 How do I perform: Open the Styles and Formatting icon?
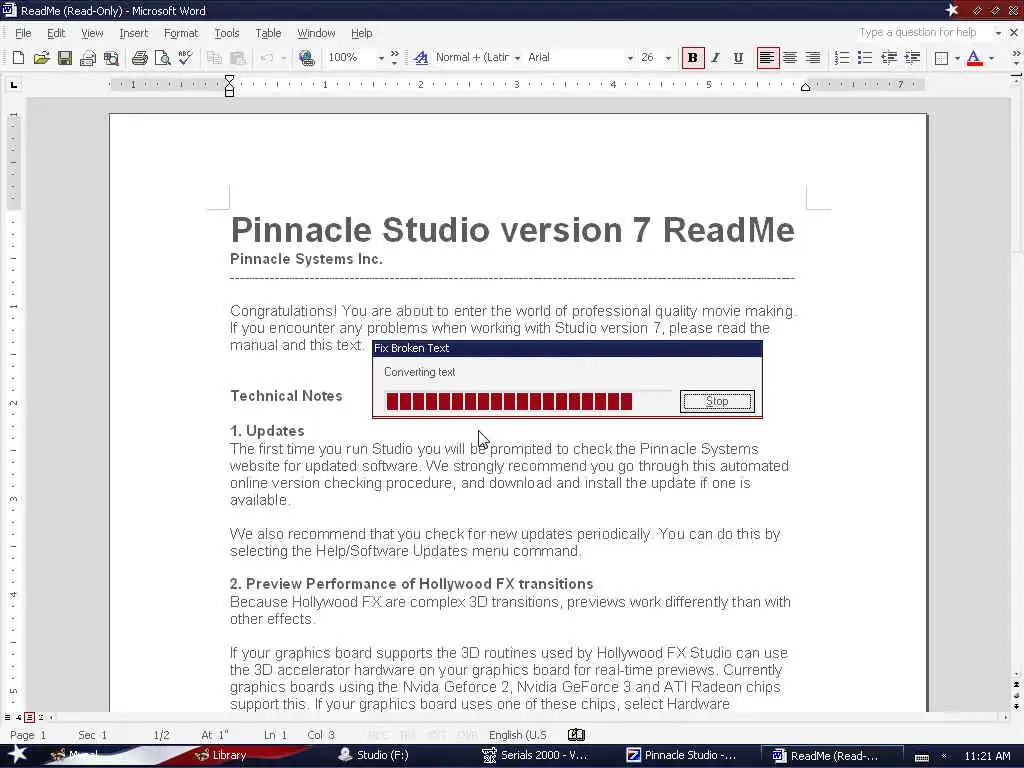[421, 58]
